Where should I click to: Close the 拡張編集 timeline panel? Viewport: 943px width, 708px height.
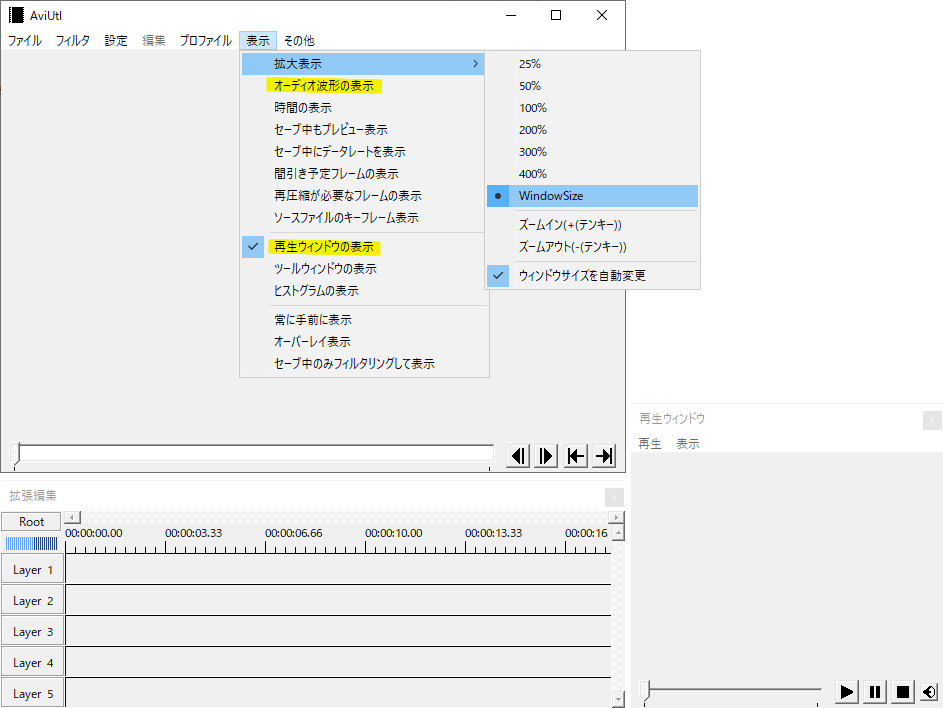(614, 497)
